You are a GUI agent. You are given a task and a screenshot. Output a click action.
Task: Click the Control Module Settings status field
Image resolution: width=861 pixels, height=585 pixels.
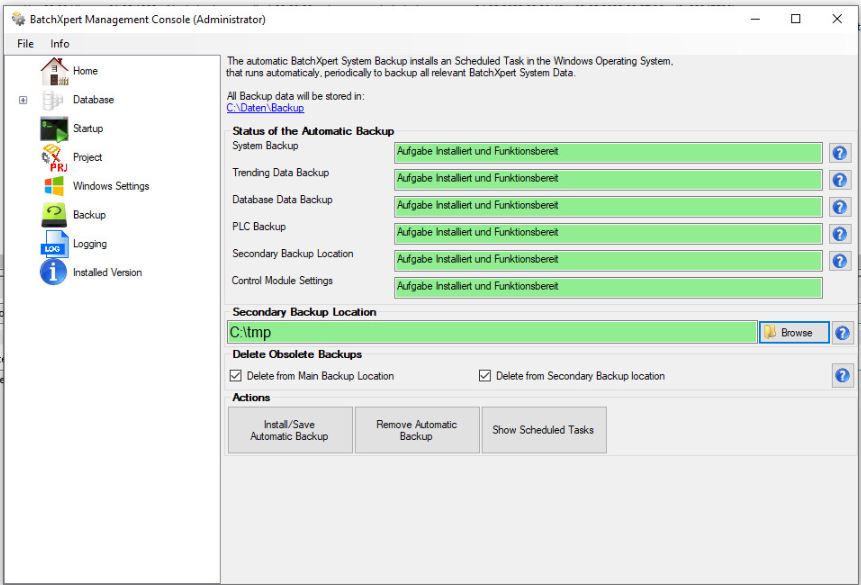point(608,287)
